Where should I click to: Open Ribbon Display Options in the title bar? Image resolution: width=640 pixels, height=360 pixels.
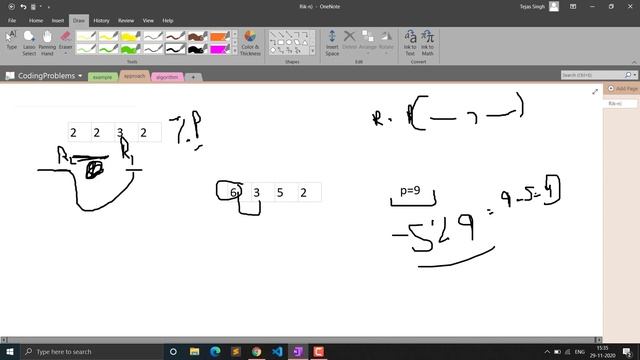[573, 7]
